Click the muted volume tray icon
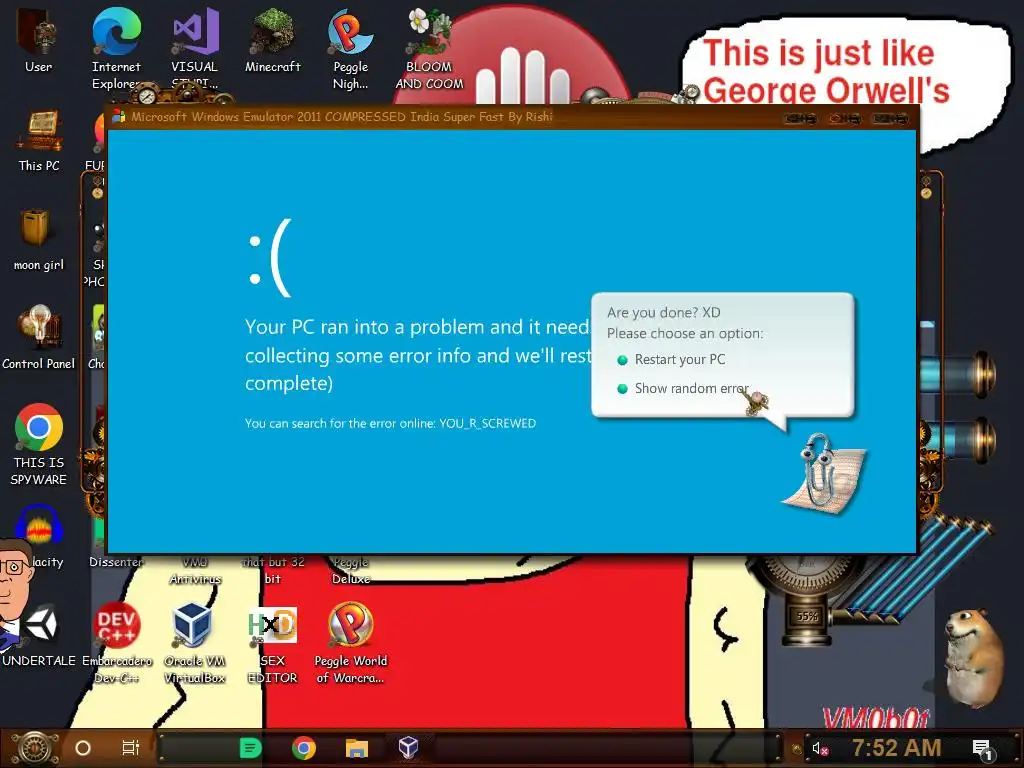This screenshot has height=768, width=1024. [x=820, y=748]
